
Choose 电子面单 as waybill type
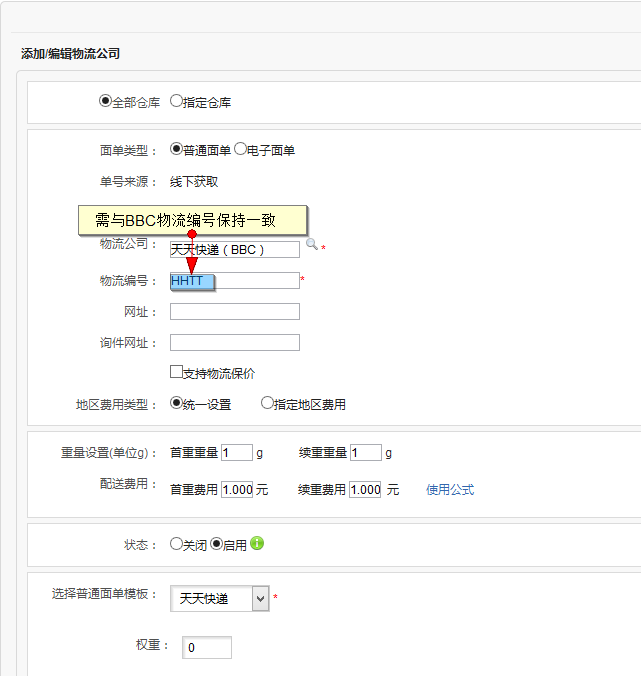click(240, 149)
